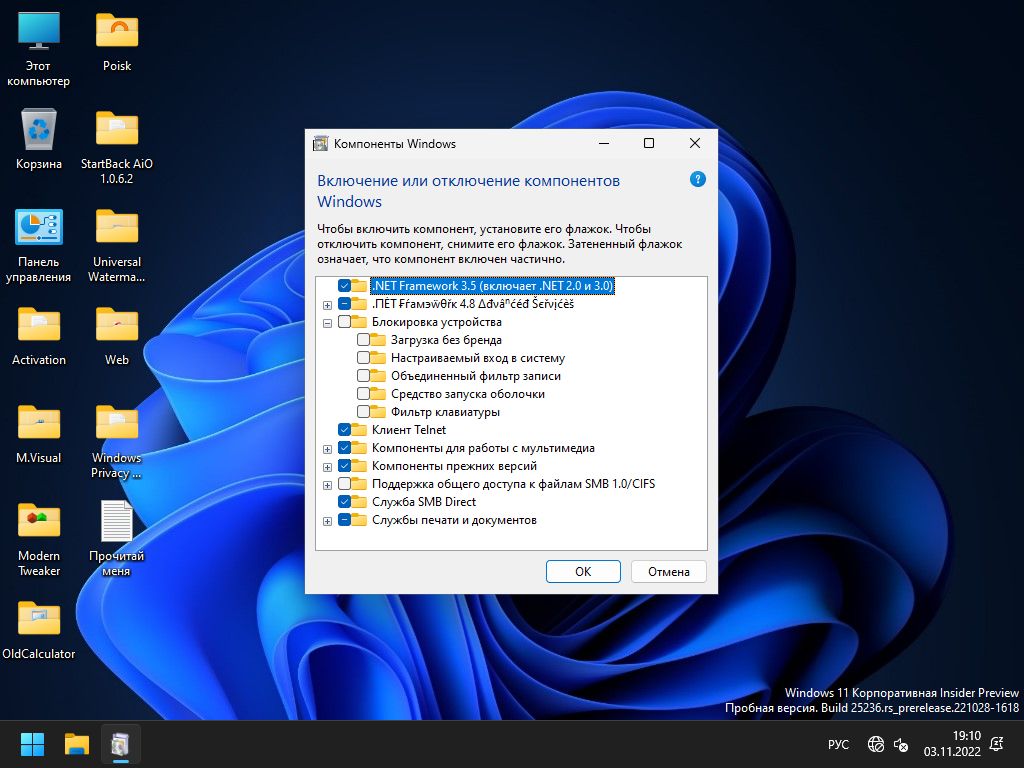Uncheck the Служба SMB Direct checkbox
Image resolution: width=1024 pixels, height=768 pixels.
[345, 502]
